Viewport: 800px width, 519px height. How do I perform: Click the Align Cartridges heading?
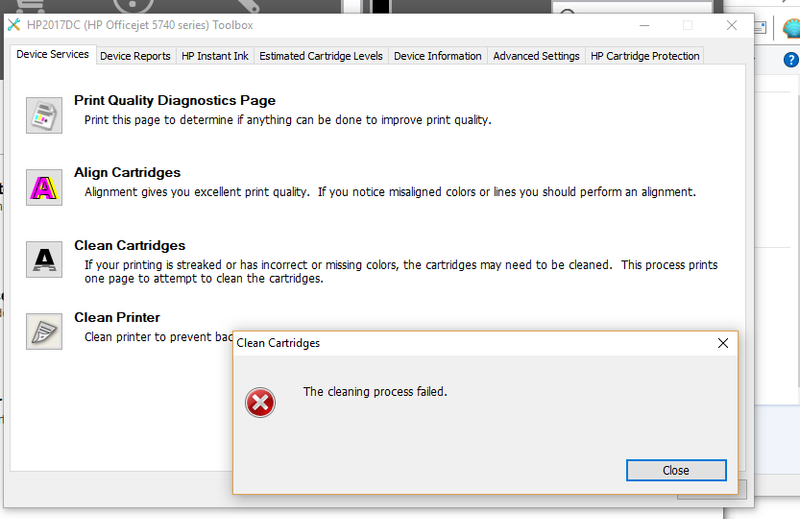click(x=127, y=172)
